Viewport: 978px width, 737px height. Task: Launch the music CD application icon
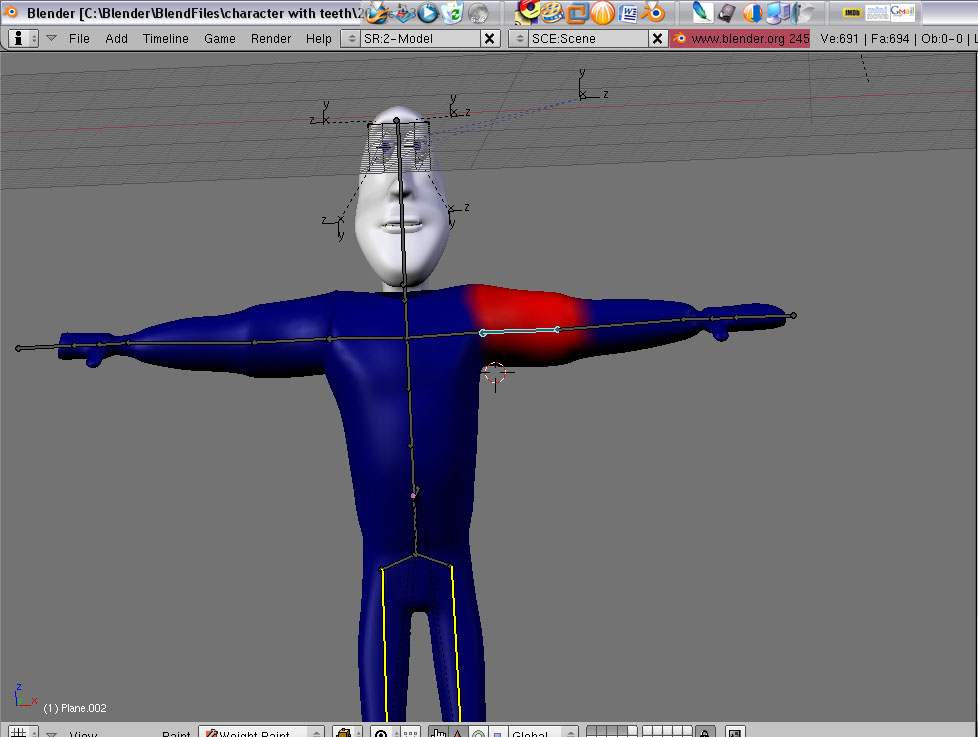(x=527, y=11)
